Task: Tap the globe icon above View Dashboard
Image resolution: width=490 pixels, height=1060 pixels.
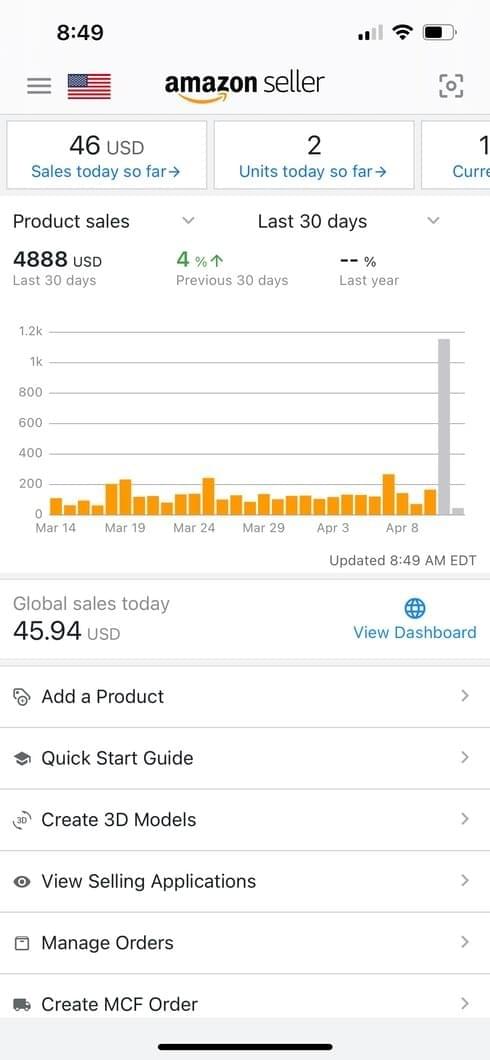Action: pyautogui.click(x=414, y=608)
